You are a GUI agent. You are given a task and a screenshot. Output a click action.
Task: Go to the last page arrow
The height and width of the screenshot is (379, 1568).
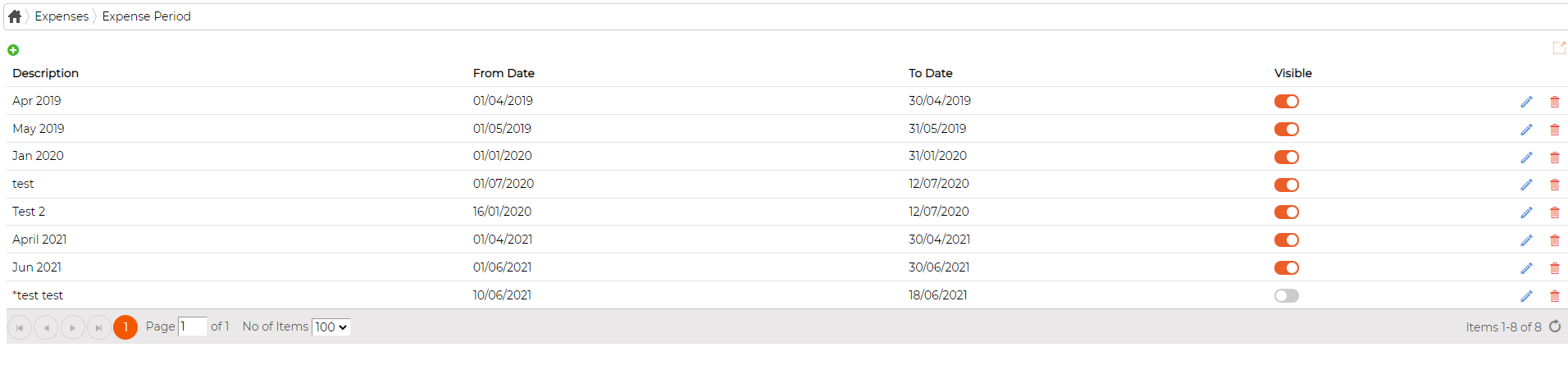tap(99, 327)
